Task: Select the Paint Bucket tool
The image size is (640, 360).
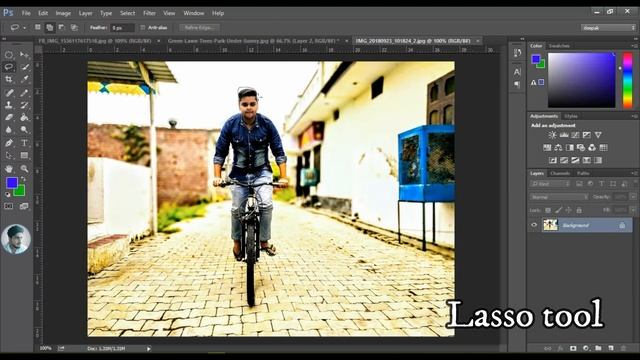Action: click(24, 118)
